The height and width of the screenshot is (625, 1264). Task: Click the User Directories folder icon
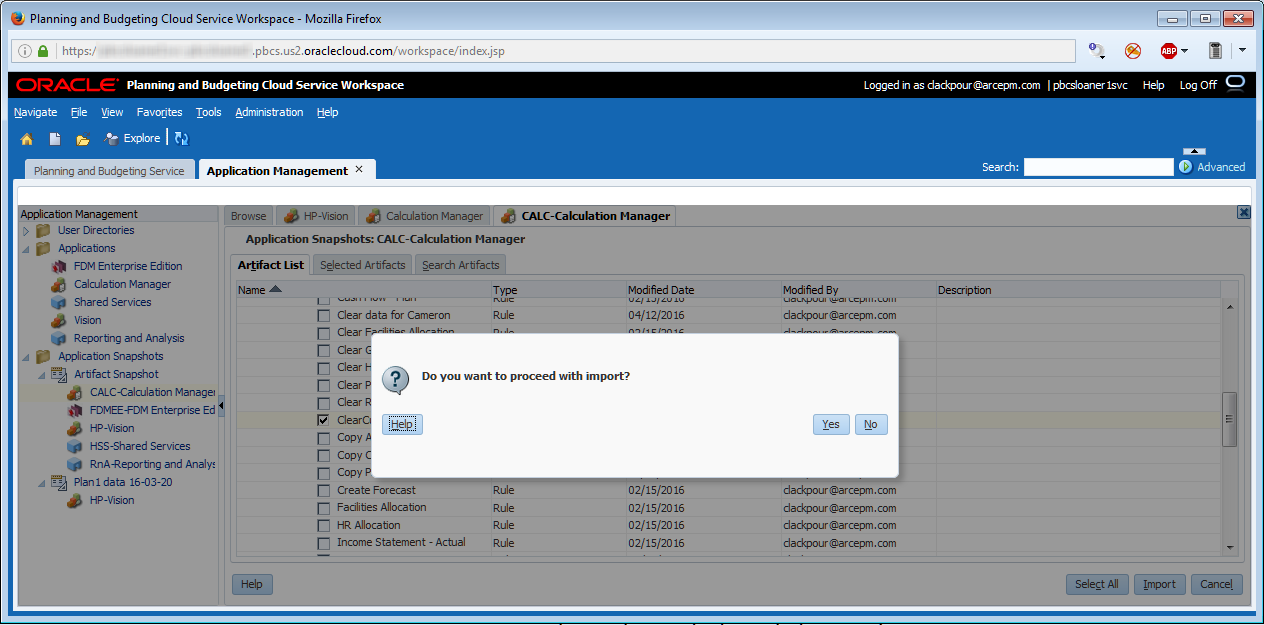point(43,230)
